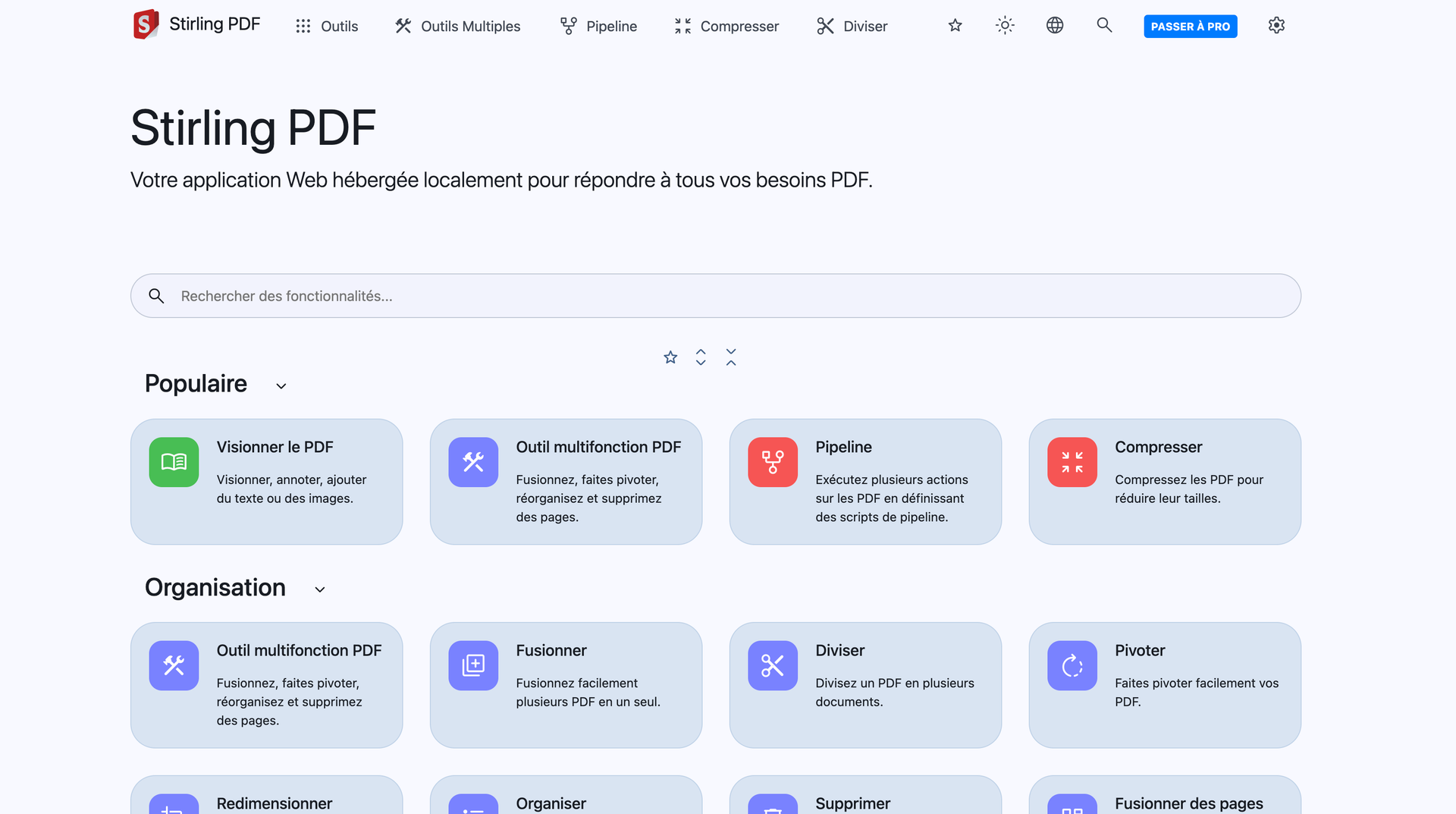Click the Fusionner merge icon

(472, 665)
